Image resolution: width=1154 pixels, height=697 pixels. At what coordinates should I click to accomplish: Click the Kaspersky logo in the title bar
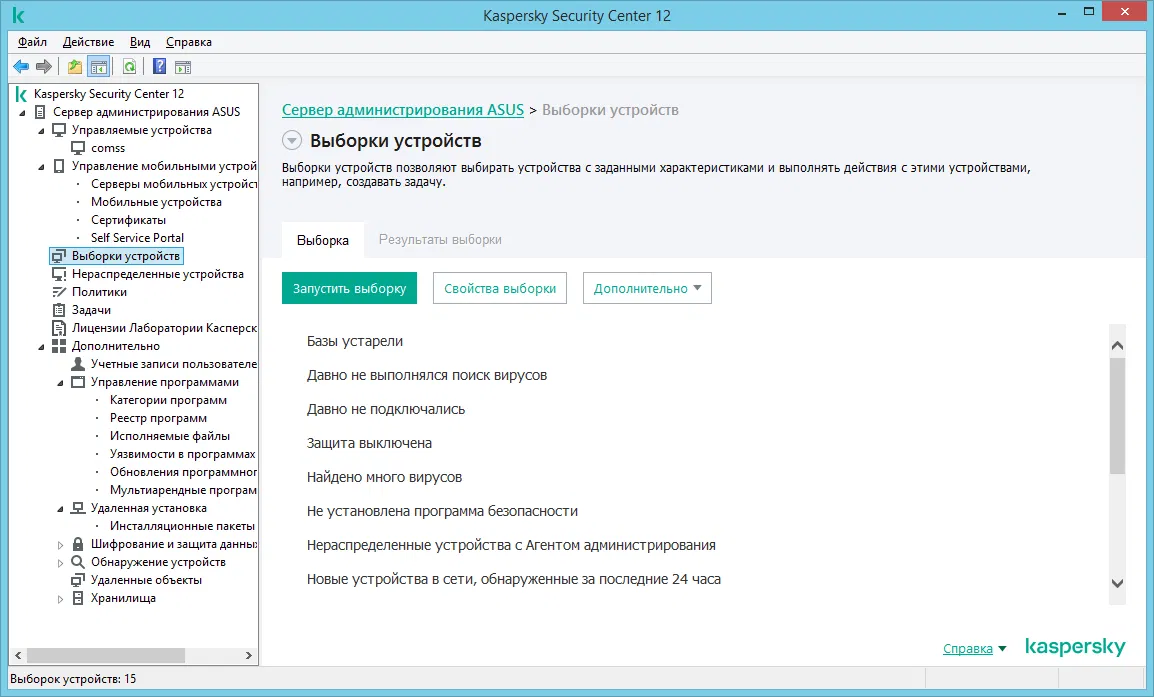(18, 15)
